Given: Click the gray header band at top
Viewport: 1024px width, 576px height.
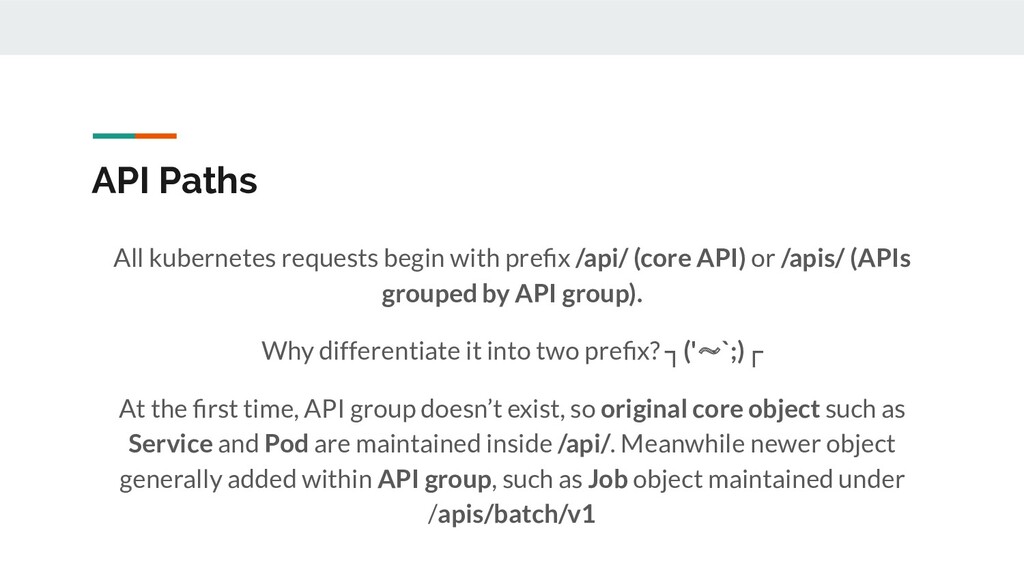Looking at the screenshot, I should [512, 27].
